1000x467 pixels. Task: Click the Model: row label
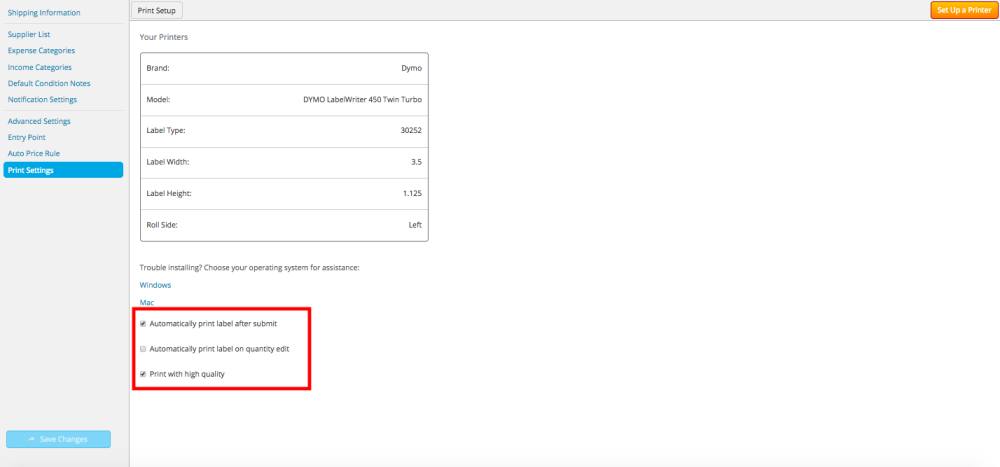click(x=158, y=100)
